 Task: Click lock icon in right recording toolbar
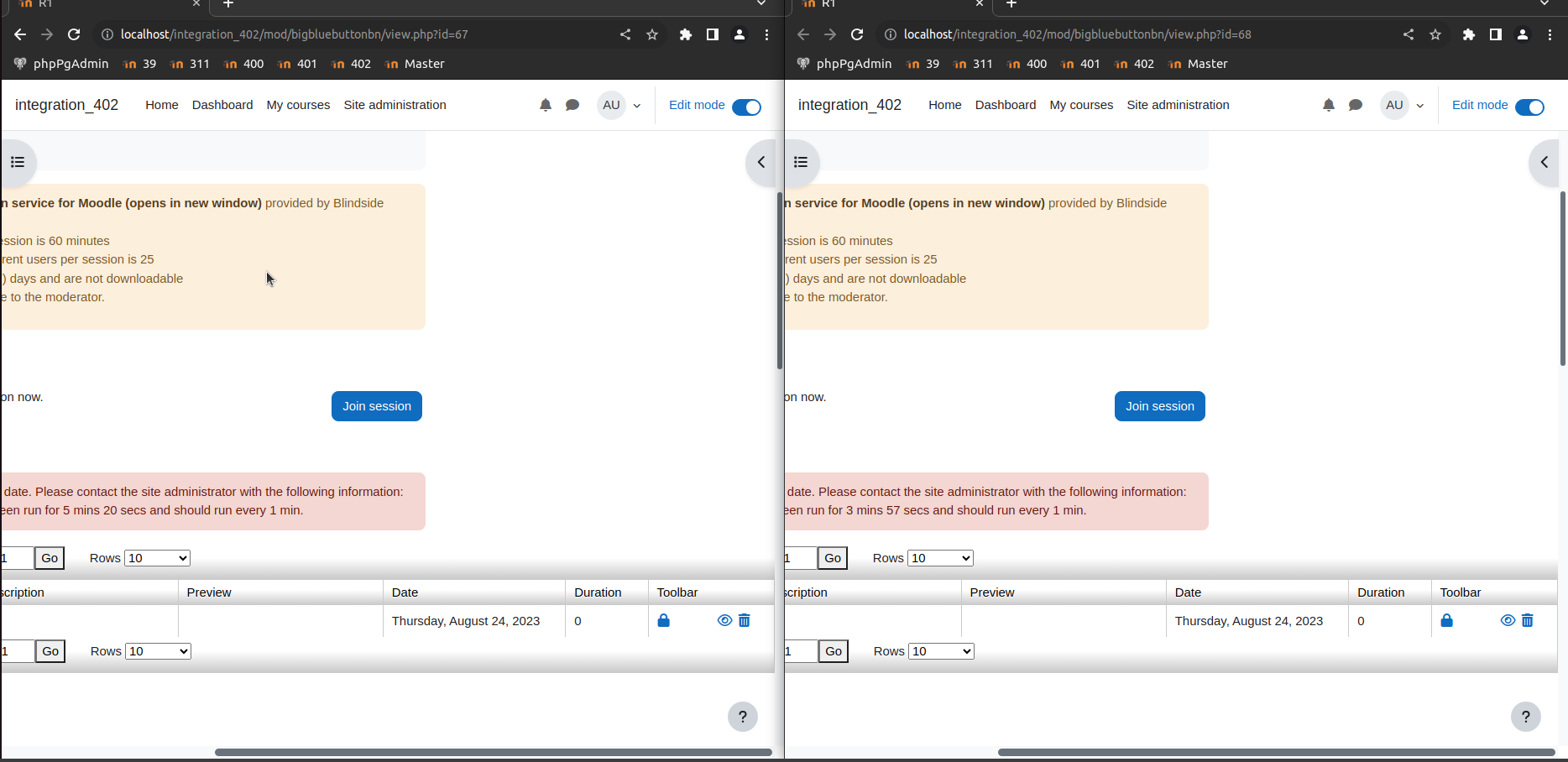pyautogui.click(x=1447, y=620)
